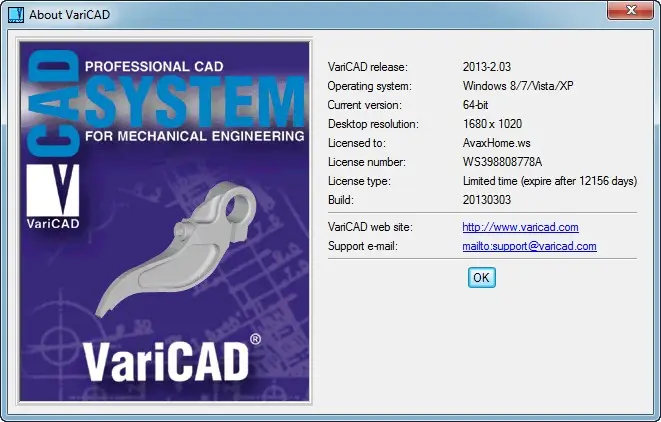
Task: Click the mailto:support@varicad.com link
Action: point(529,246)
